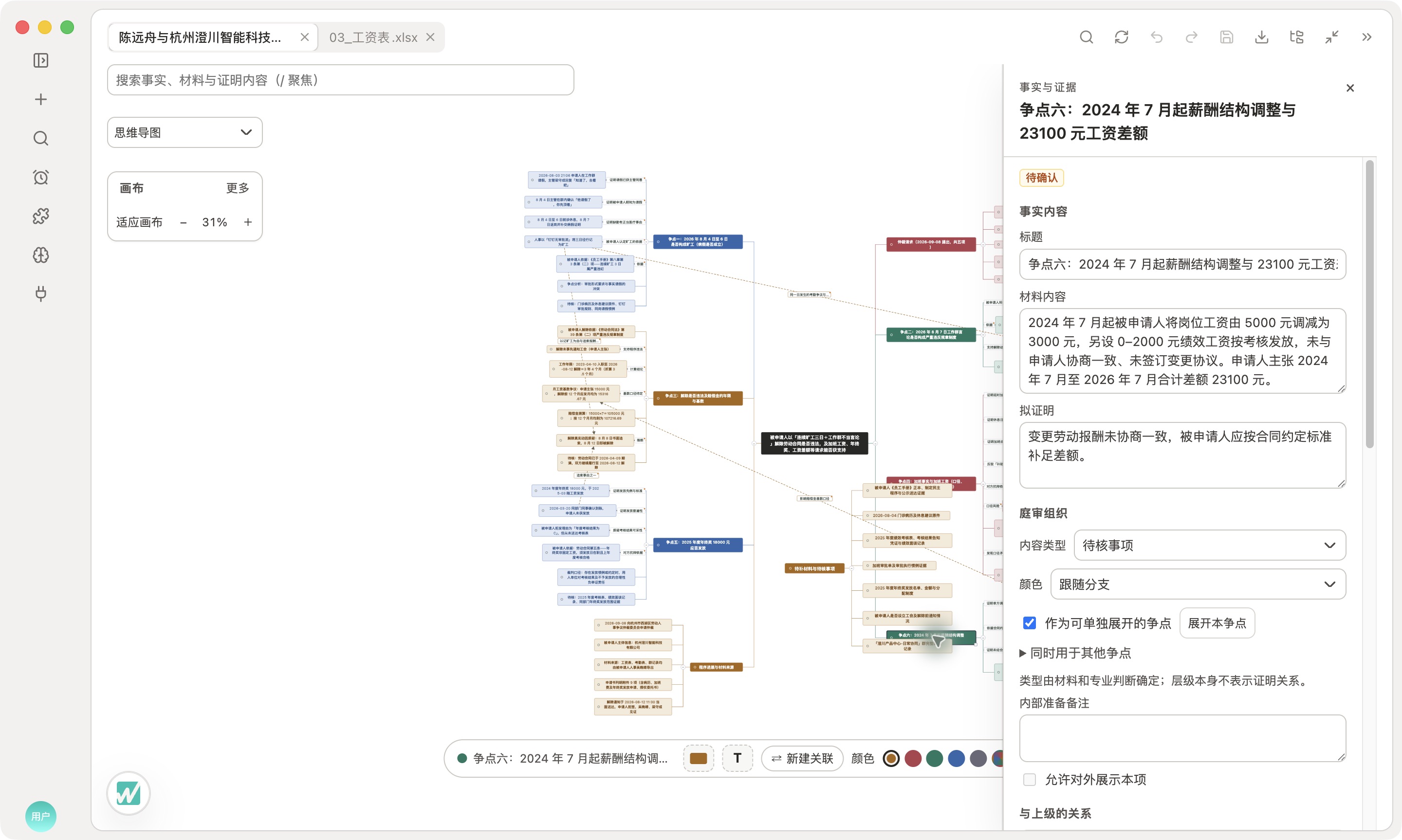The height and width of the screenshot is (840, 1402).
Task: Select node 争点二：2026 年 8 月 7 日工作群言论
Action: 931,334
